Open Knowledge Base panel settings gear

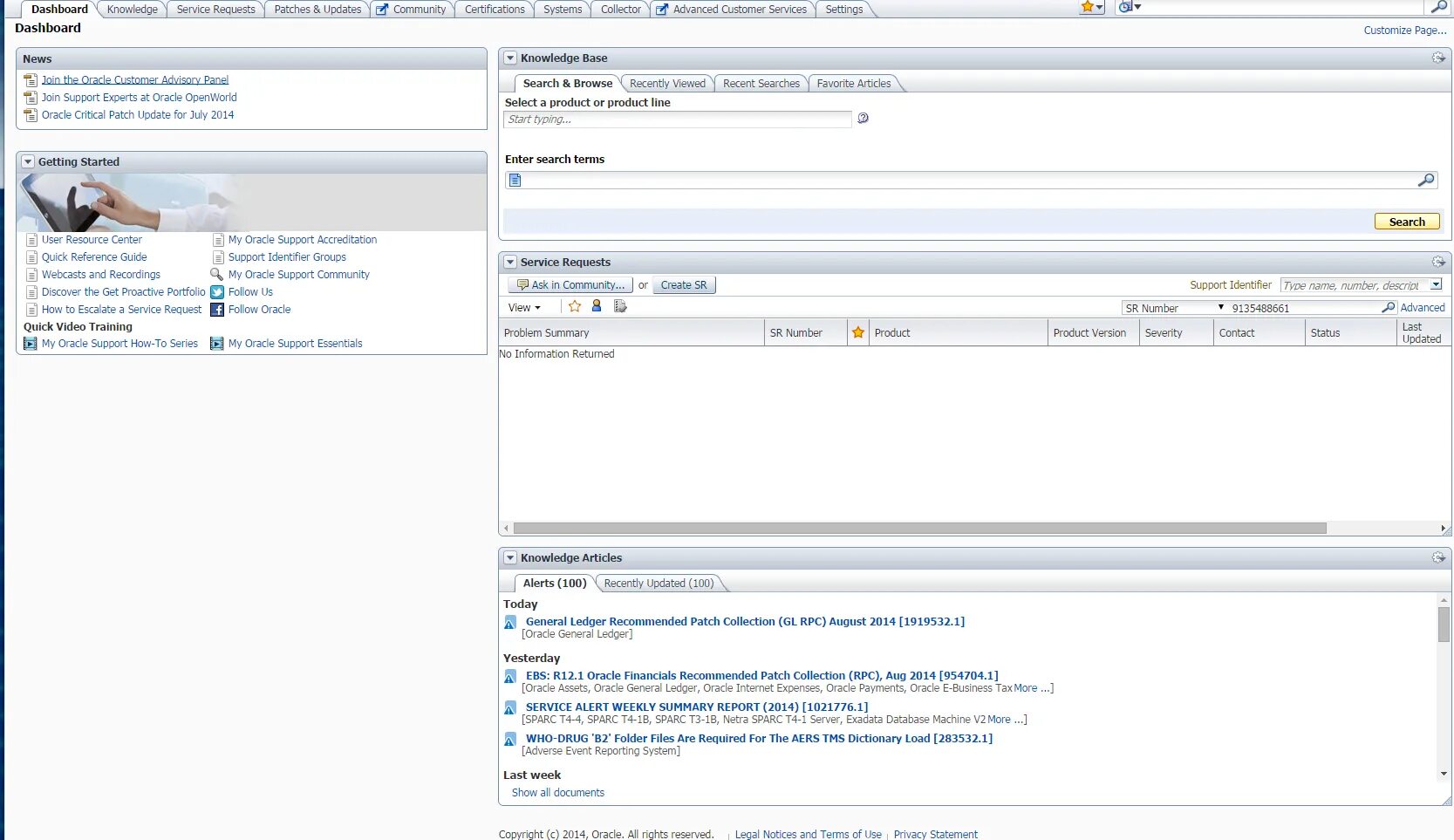[1438, 58]
